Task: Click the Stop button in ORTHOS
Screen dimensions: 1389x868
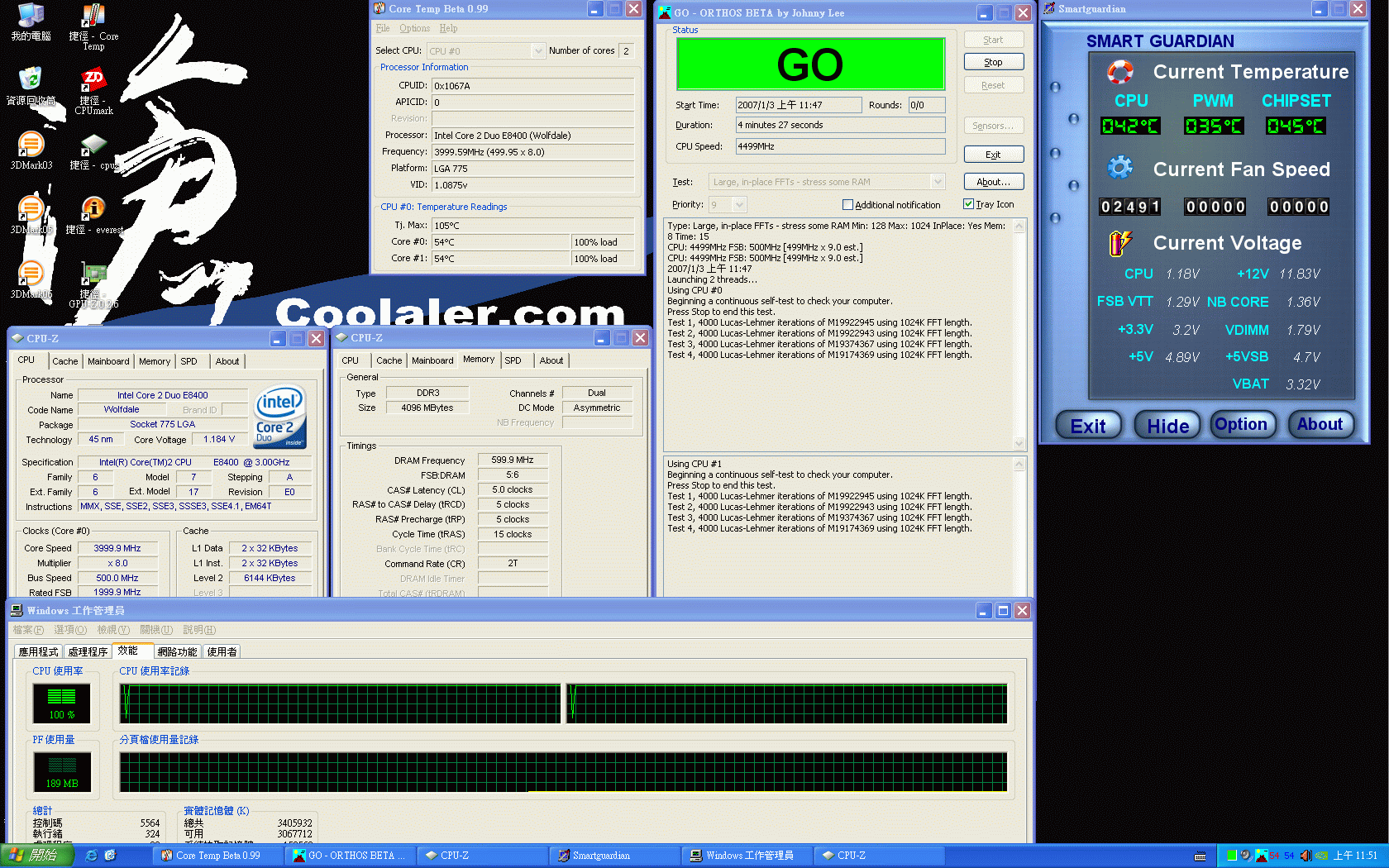Action: click(x=993, y=62)
